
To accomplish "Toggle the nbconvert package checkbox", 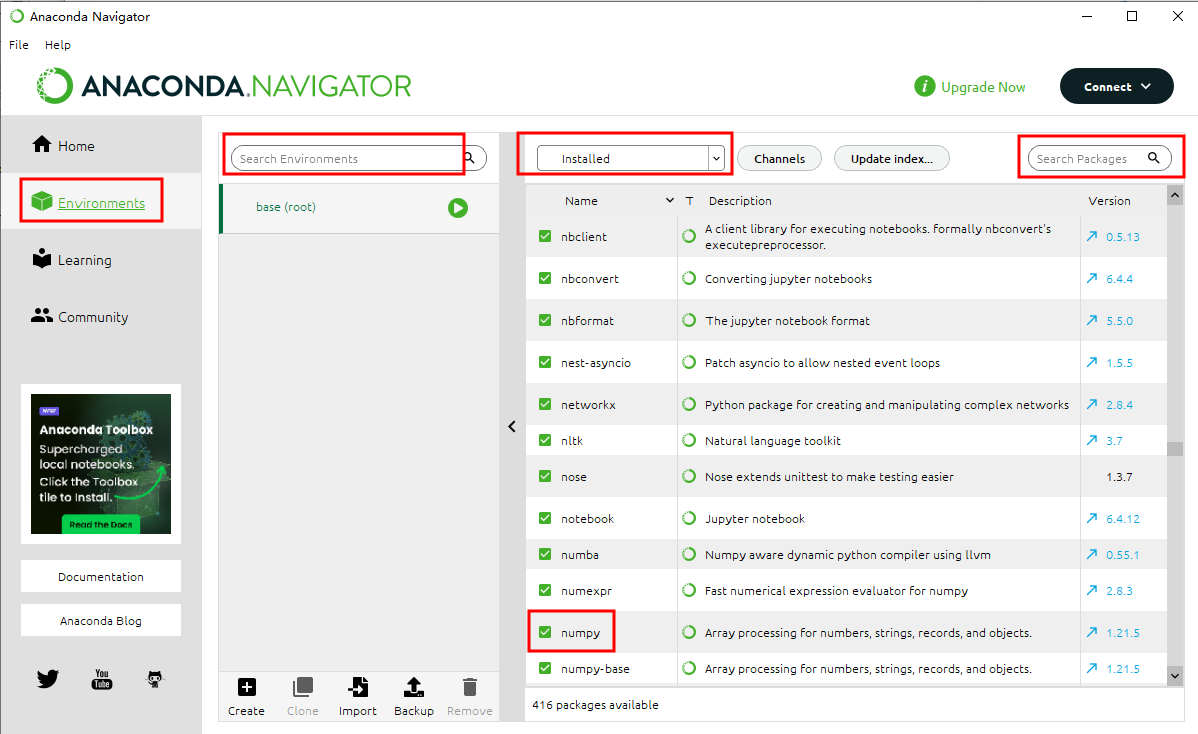I will 545,278.
